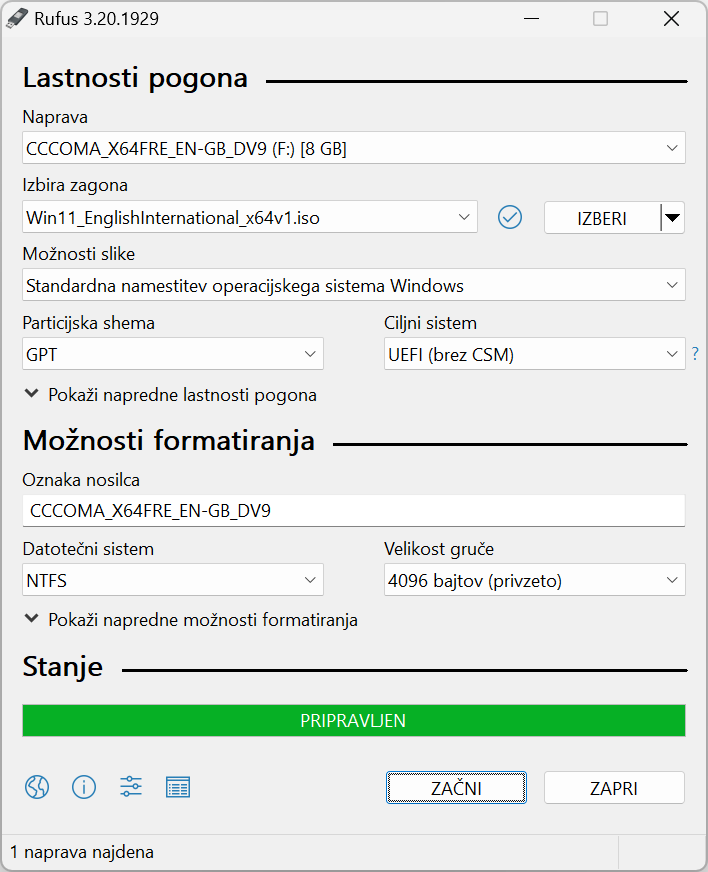Open the language globe icon

37,787
